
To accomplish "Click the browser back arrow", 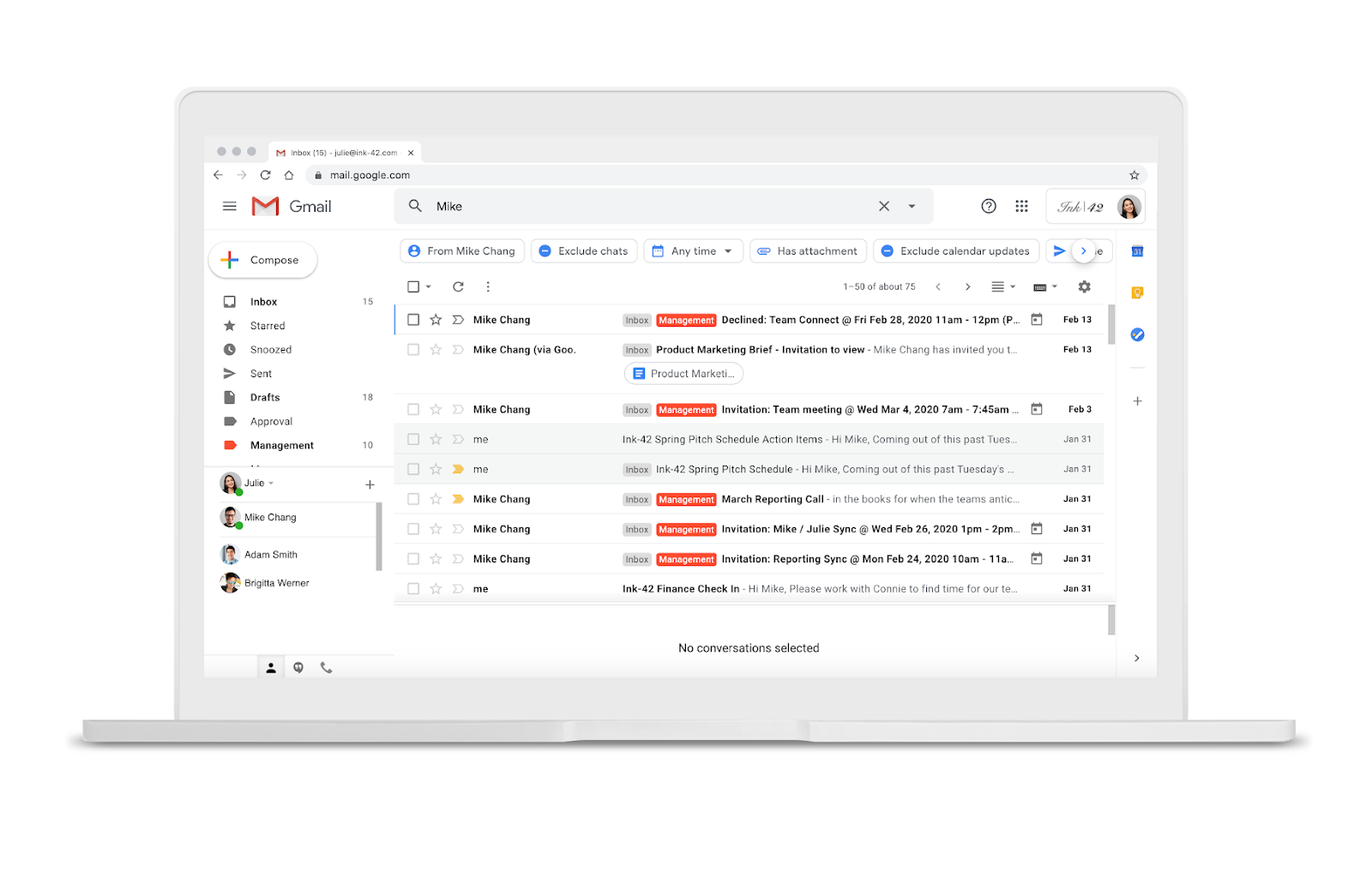I will tap(218, 175).
